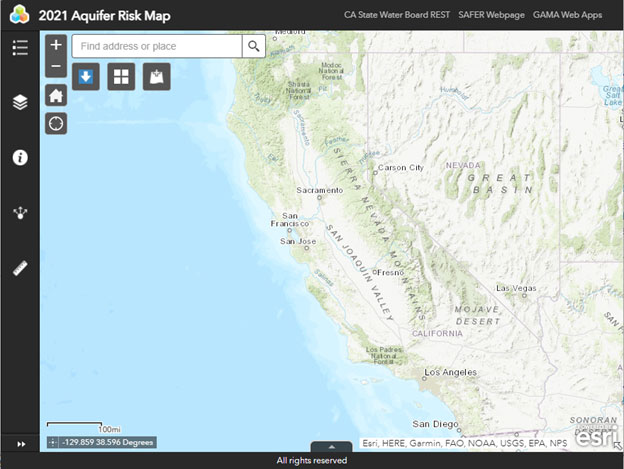Open the Legend list panel icon
This screenshot has width=624, height=469.
(x=20, y=48)
